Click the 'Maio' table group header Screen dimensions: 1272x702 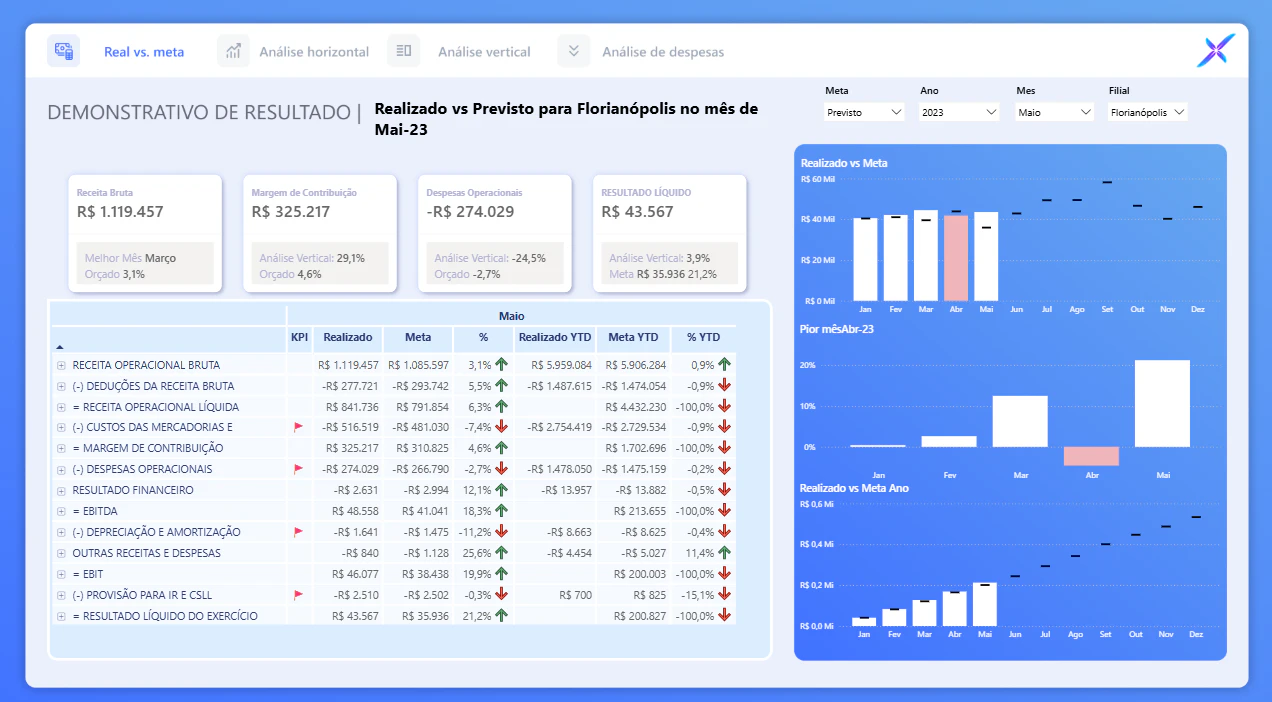511,316
